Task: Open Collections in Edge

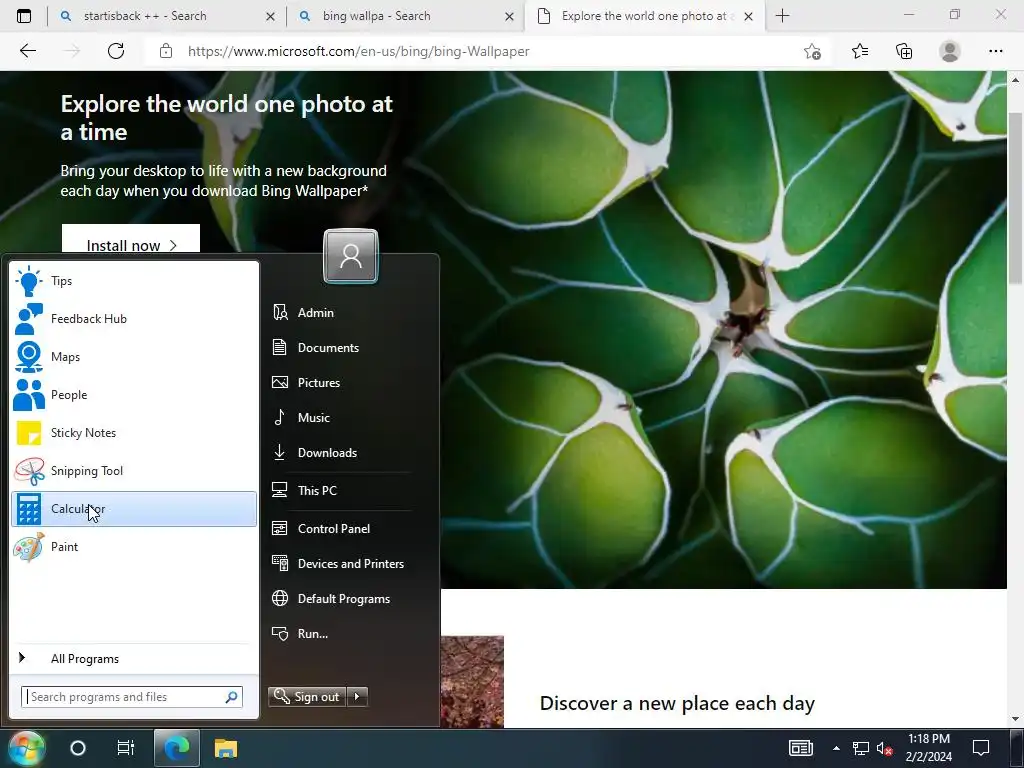Action: click(x=904, y=51)
